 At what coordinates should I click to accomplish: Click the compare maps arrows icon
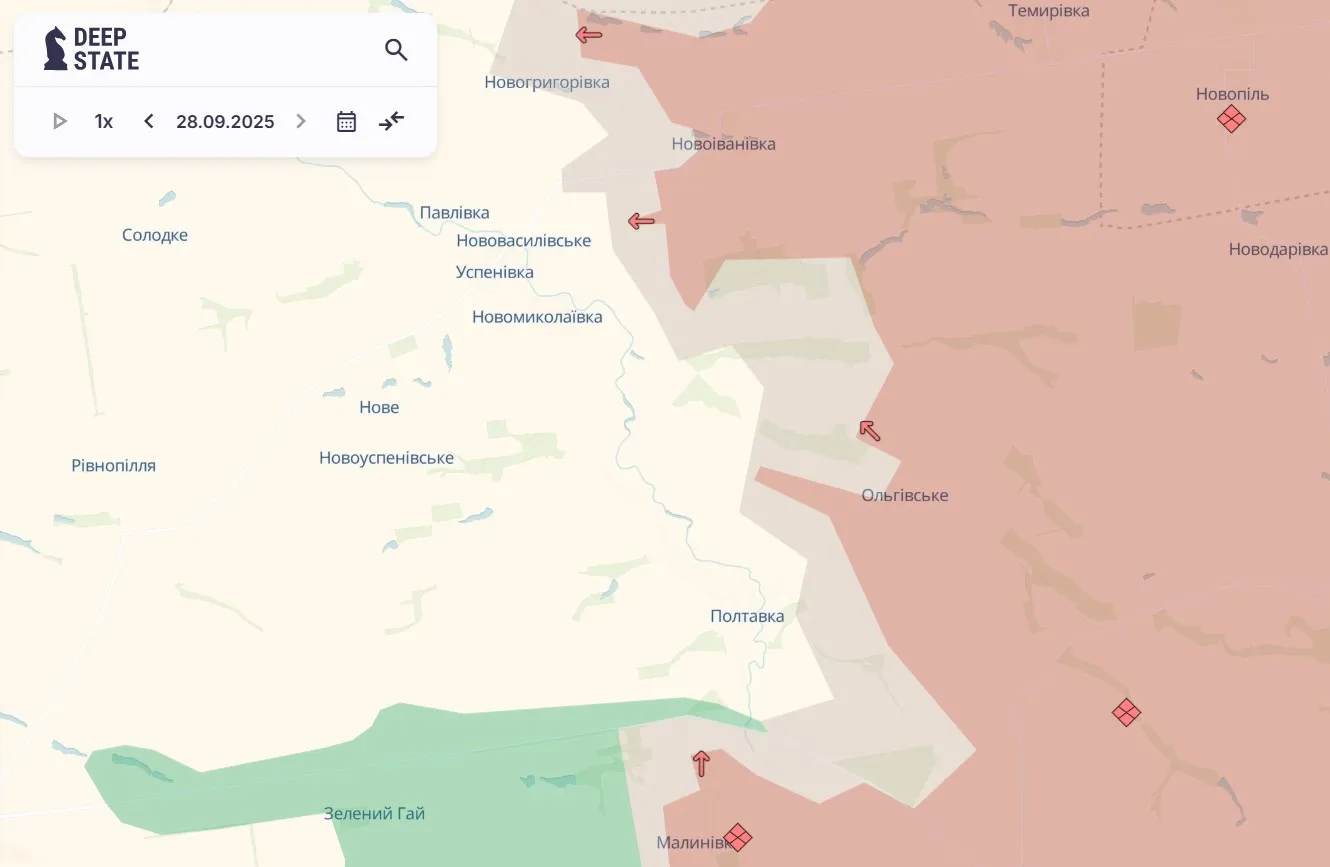point(391,122)
